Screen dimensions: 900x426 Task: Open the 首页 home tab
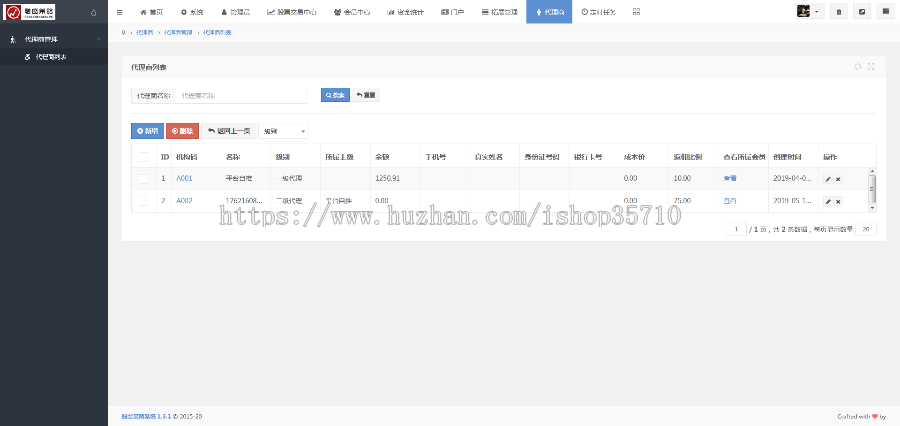152,11
